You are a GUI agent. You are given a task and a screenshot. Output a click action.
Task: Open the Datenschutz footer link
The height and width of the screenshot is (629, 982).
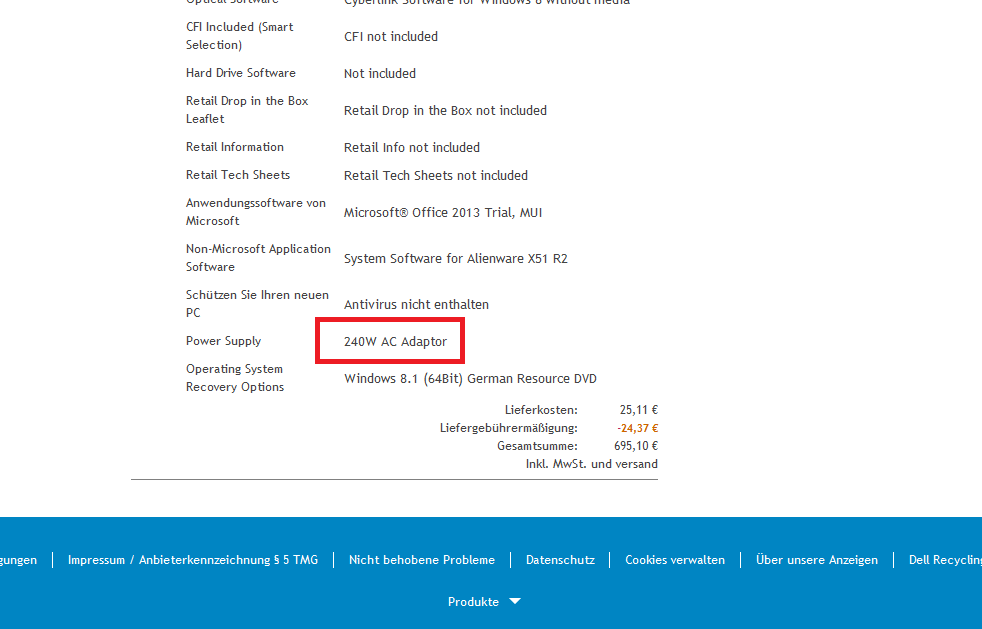tap(560, 560)
